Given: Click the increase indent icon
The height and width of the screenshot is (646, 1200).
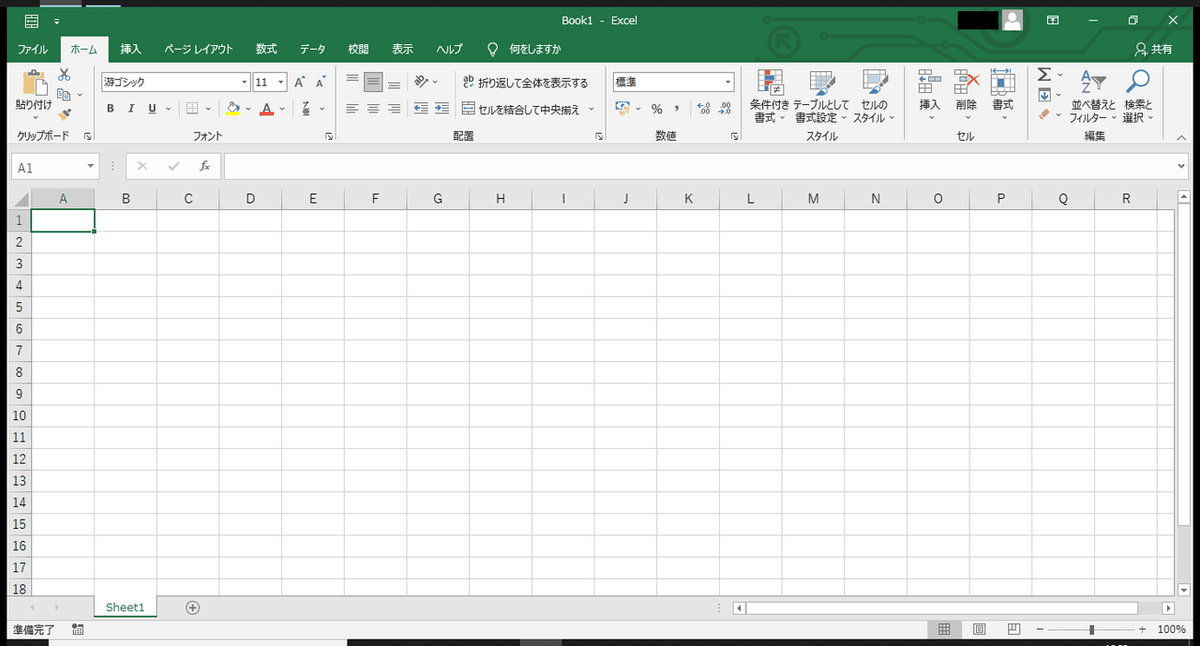Looking at the screenshot, I should [x=442, y=109].
